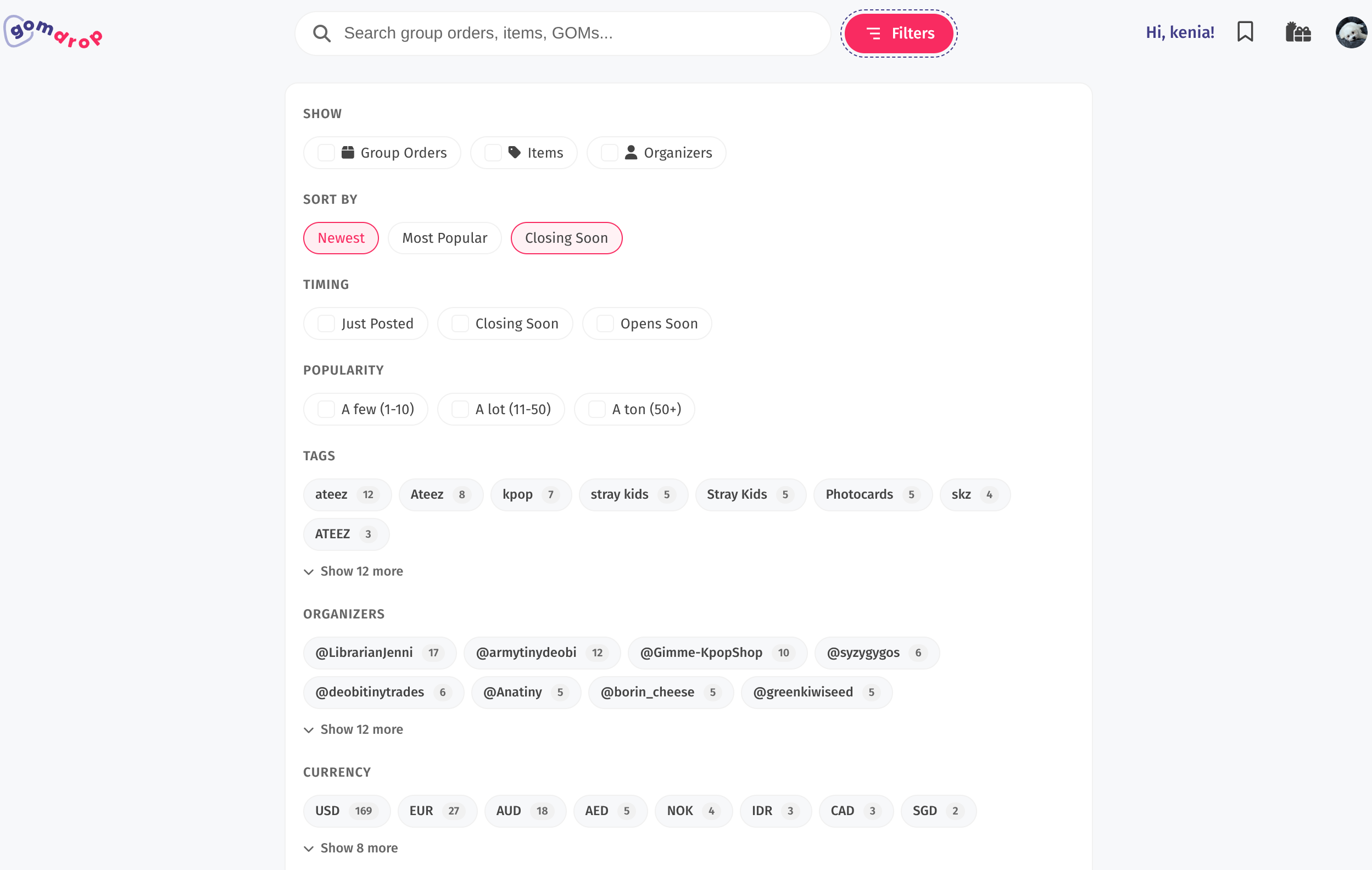Select the Photocards tag

pos(872,494)
